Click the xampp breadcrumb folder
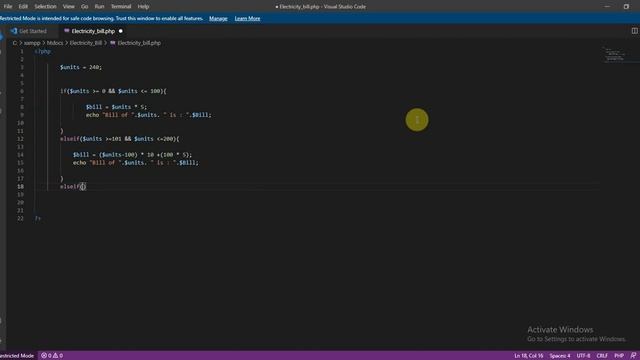Viewport: 640px width, 360px height. [x=32, y=43]
